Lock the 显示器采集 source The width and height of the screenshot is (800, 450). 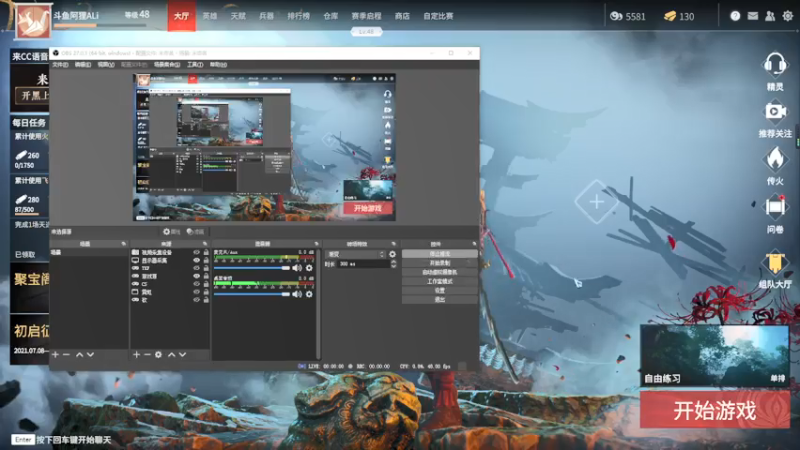click(x=206, y=260)
